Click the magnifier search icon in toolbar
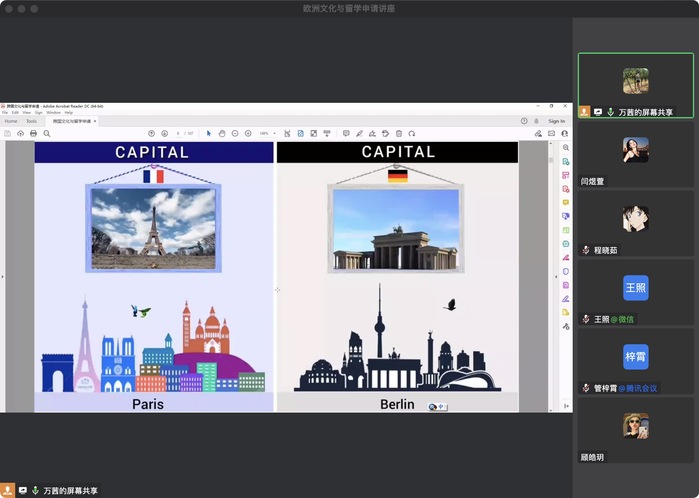Screen dimensions: 699x498 click(46, 133)
